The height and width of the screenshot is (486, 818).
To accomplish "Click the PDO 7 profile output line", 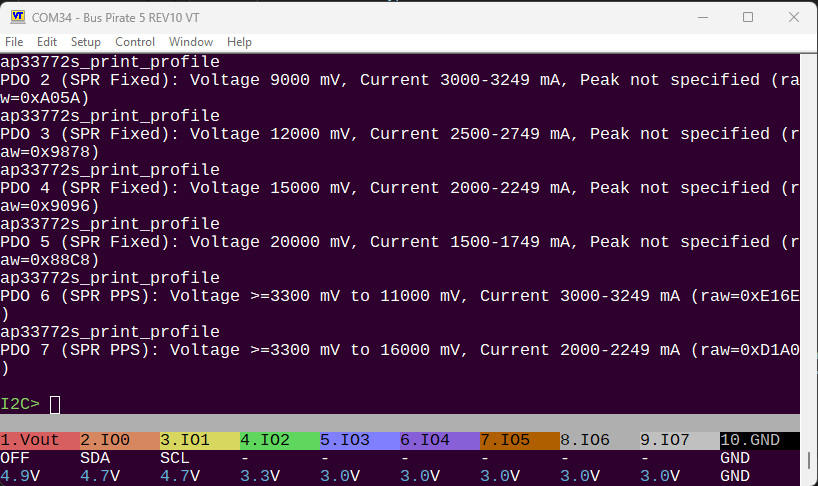I will pyautogui.click(x=400, y=350).
